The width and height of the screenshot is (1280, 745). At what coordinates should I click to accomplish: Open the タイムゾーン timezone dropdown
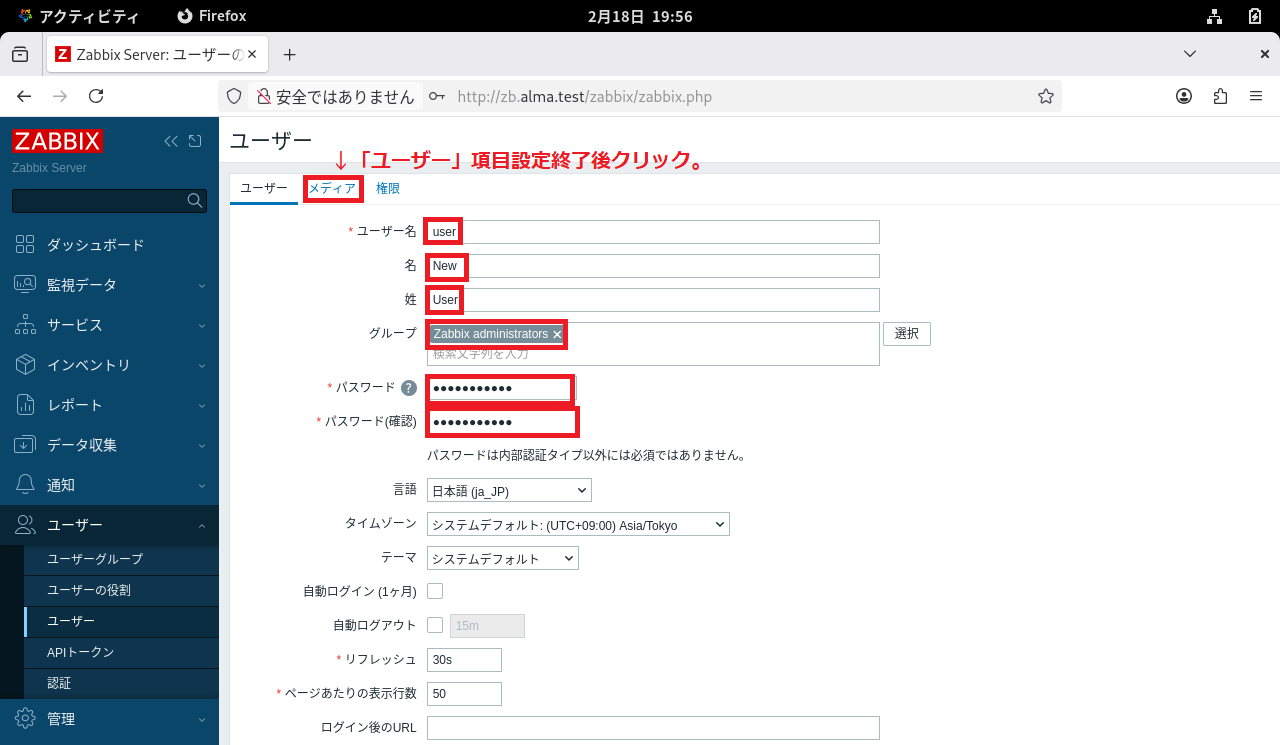pyautogui.click(x=578, y=524)
